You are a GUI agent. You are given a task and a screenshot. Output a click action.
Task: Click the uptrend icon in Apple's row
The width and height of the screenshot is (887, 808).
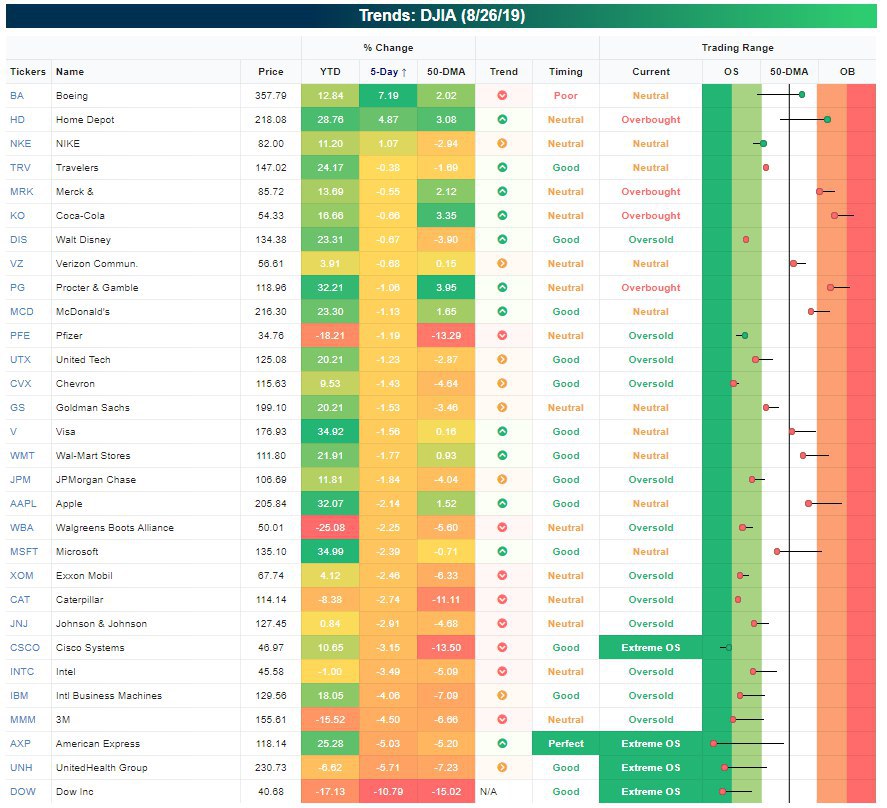click(502, 504)
